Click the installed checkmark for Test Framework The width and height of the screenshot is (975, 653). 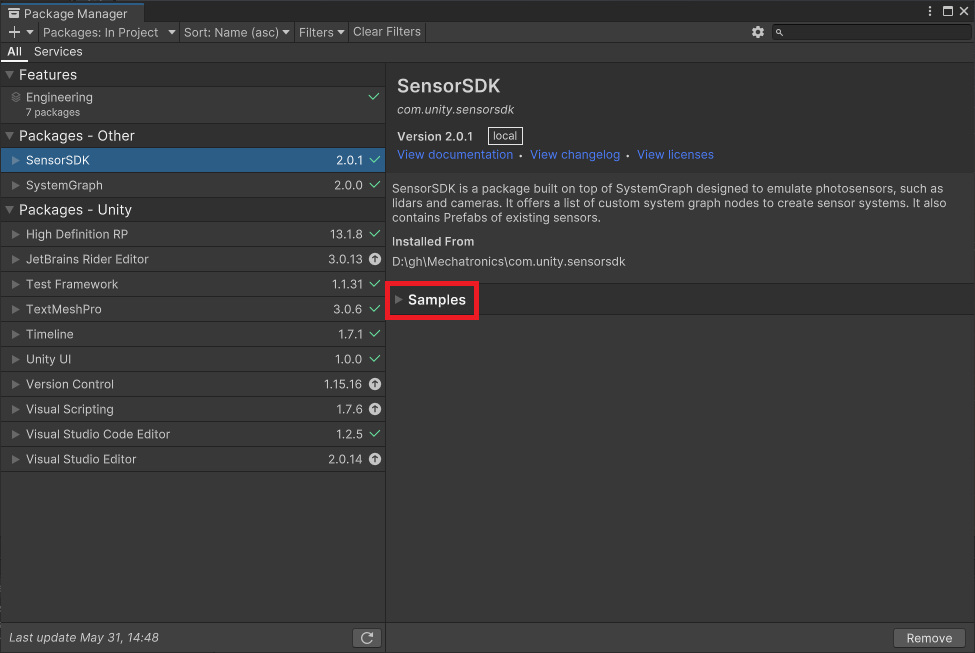coord(375,284)
